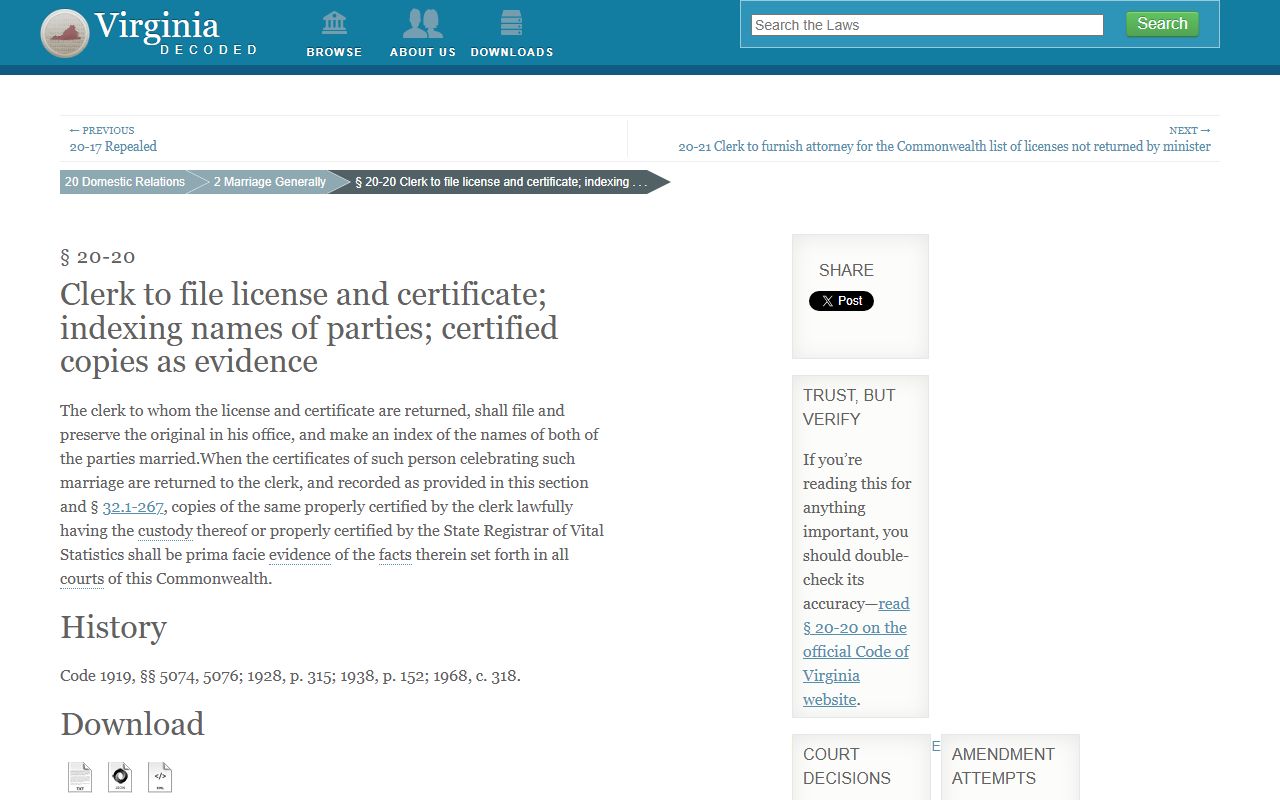Select § 20-20 Clerk to file breadcrumb
The width and height of the screenshot is (1280, 800).
(500, 182)
